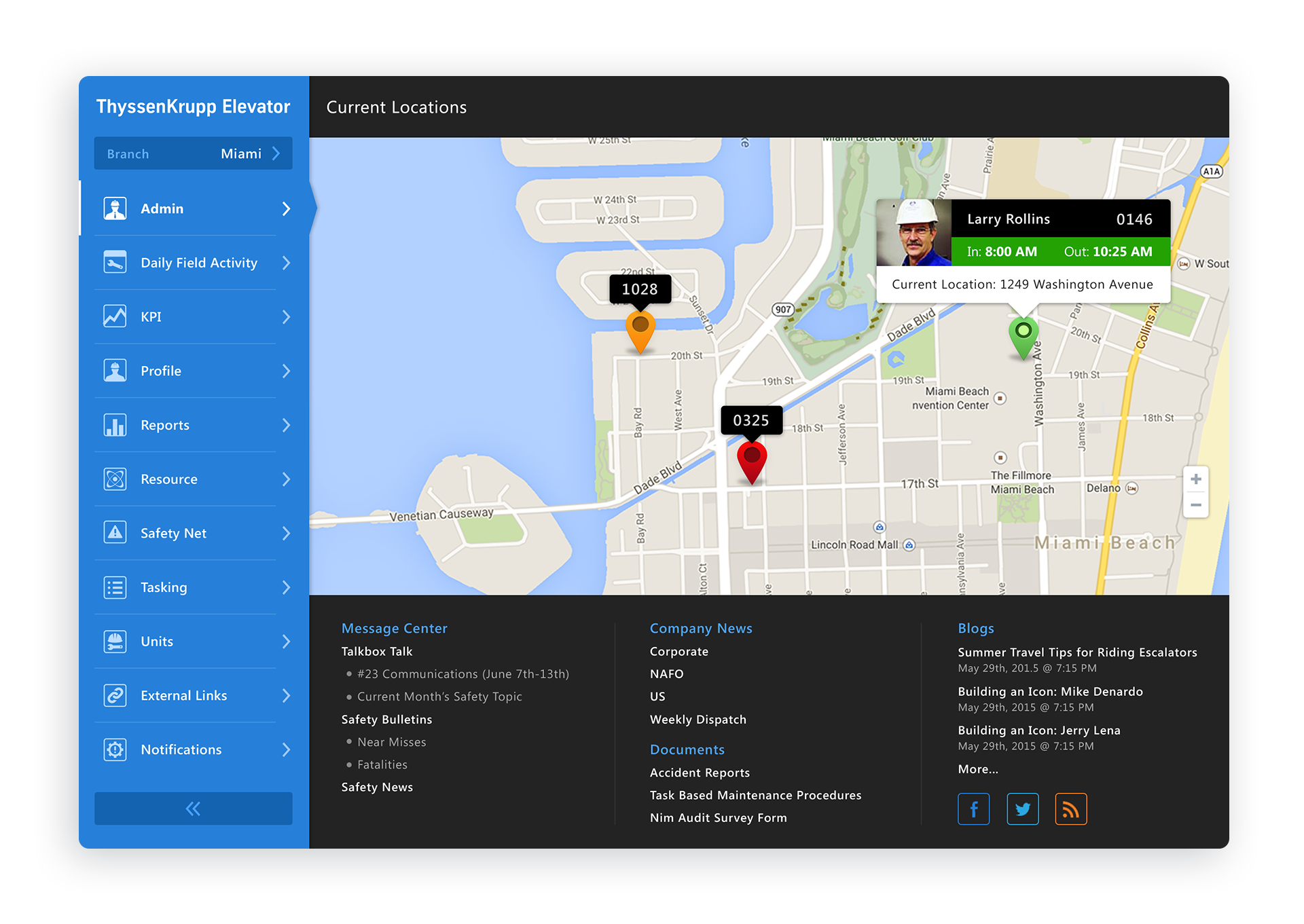The height and width of the screenshot is (924, 1304).
Task: Expand the Profile chevron
Action: [286, 371]
